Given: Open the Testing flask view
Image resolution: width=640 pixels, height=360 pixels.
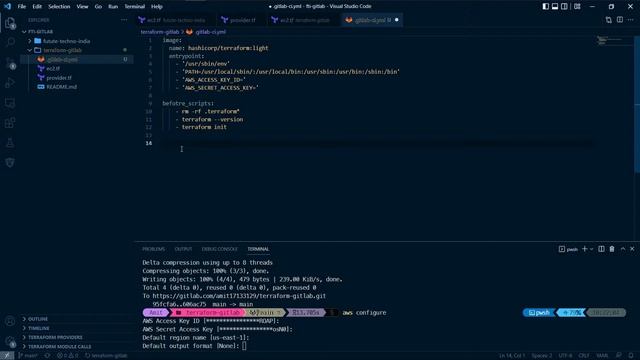Looking at the screenshot, I should 10,142.
